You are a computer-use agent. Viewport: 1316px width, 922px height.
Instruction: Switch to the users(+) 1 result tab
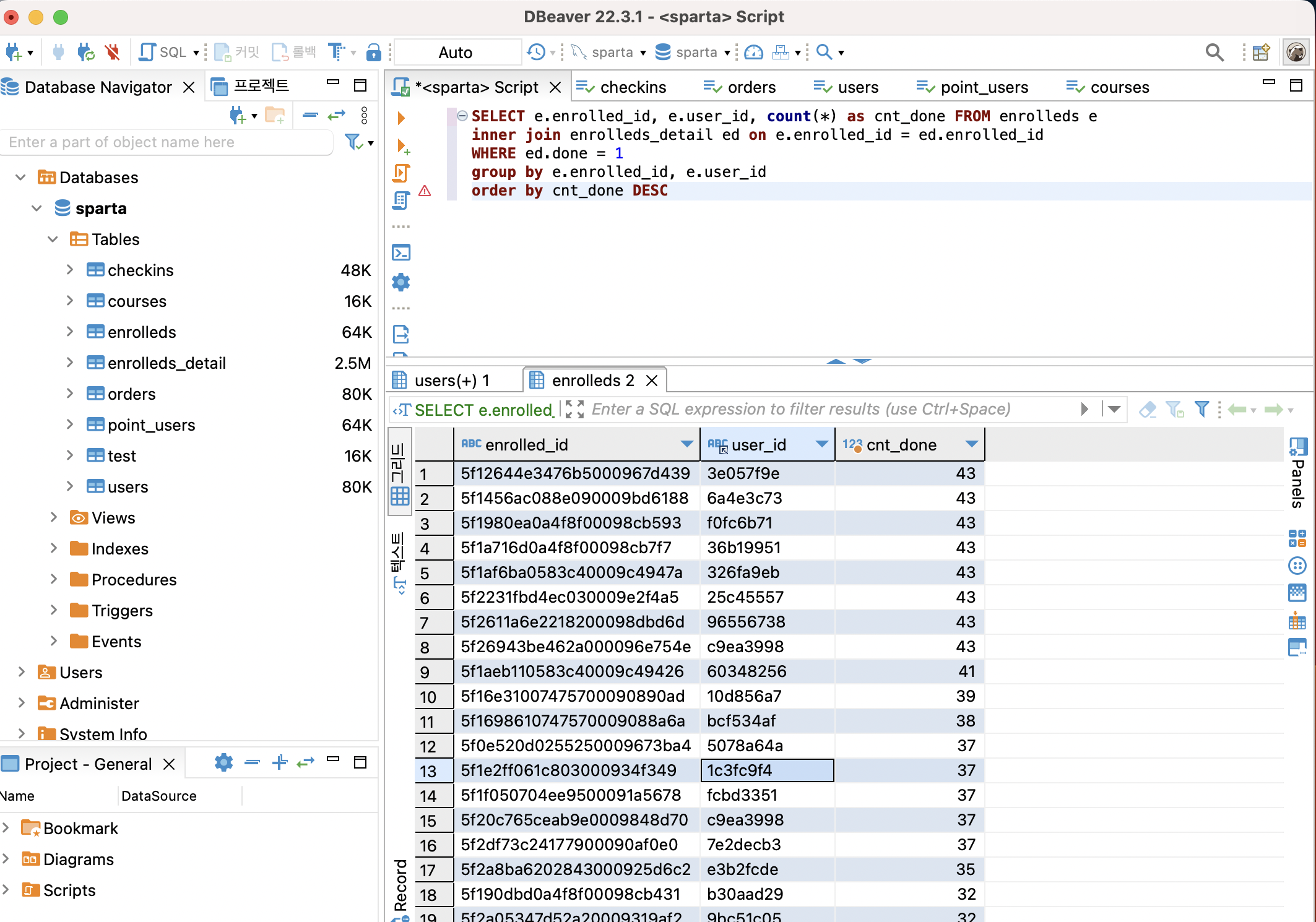(x=442, y=381)
